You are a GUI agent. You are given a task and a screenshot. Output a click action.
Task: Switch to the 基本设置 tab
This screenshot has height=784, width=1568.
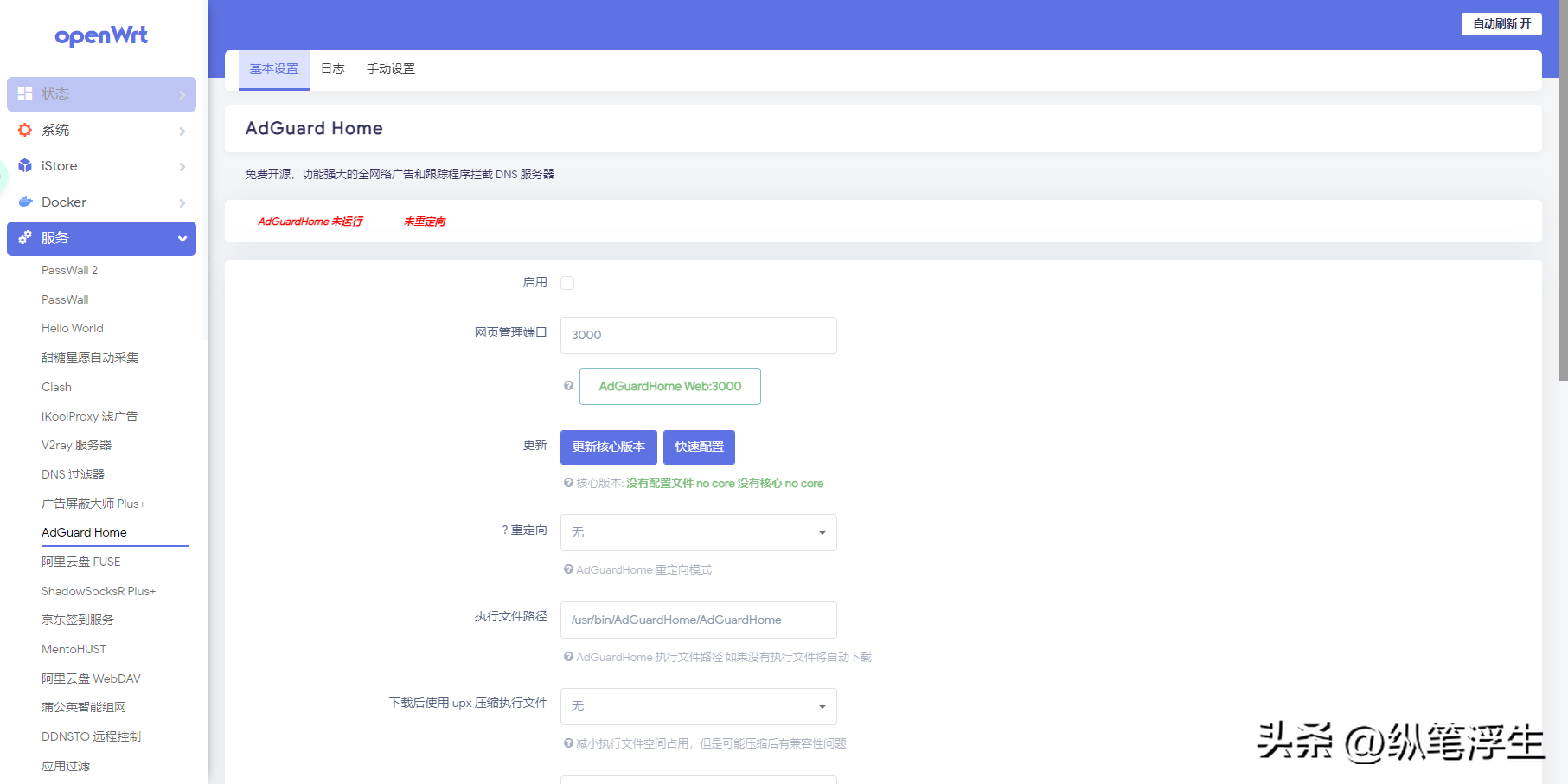click(274, 69)
